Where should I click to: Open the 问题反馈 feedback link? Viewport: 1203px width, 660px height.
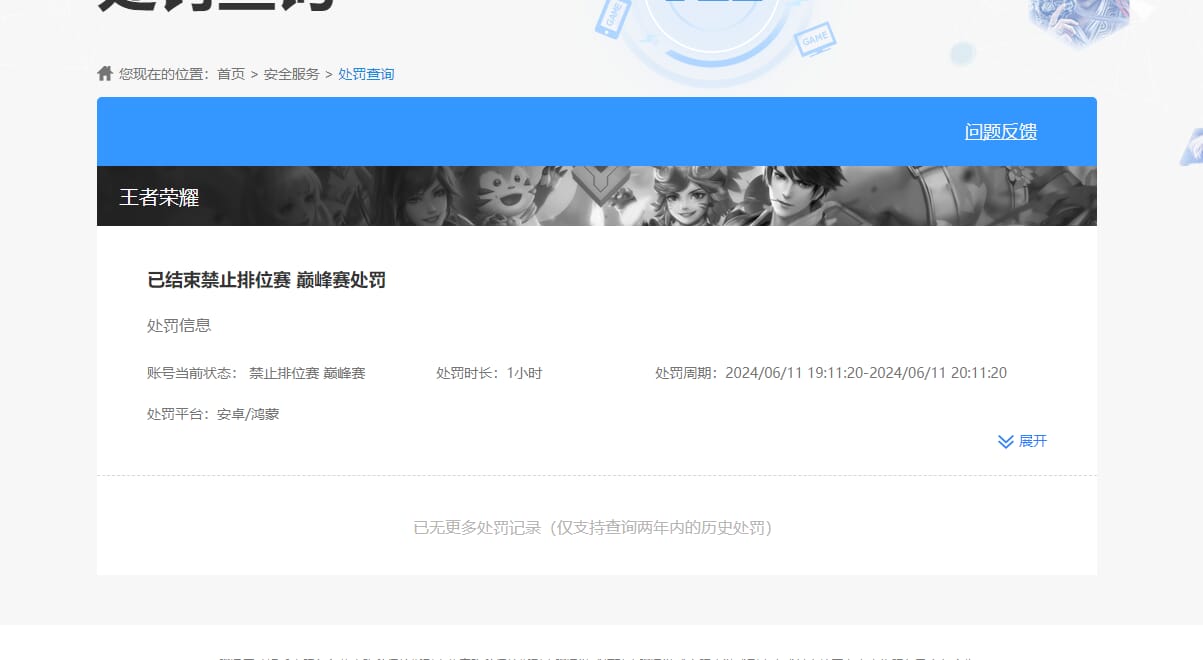point(1001,132)
